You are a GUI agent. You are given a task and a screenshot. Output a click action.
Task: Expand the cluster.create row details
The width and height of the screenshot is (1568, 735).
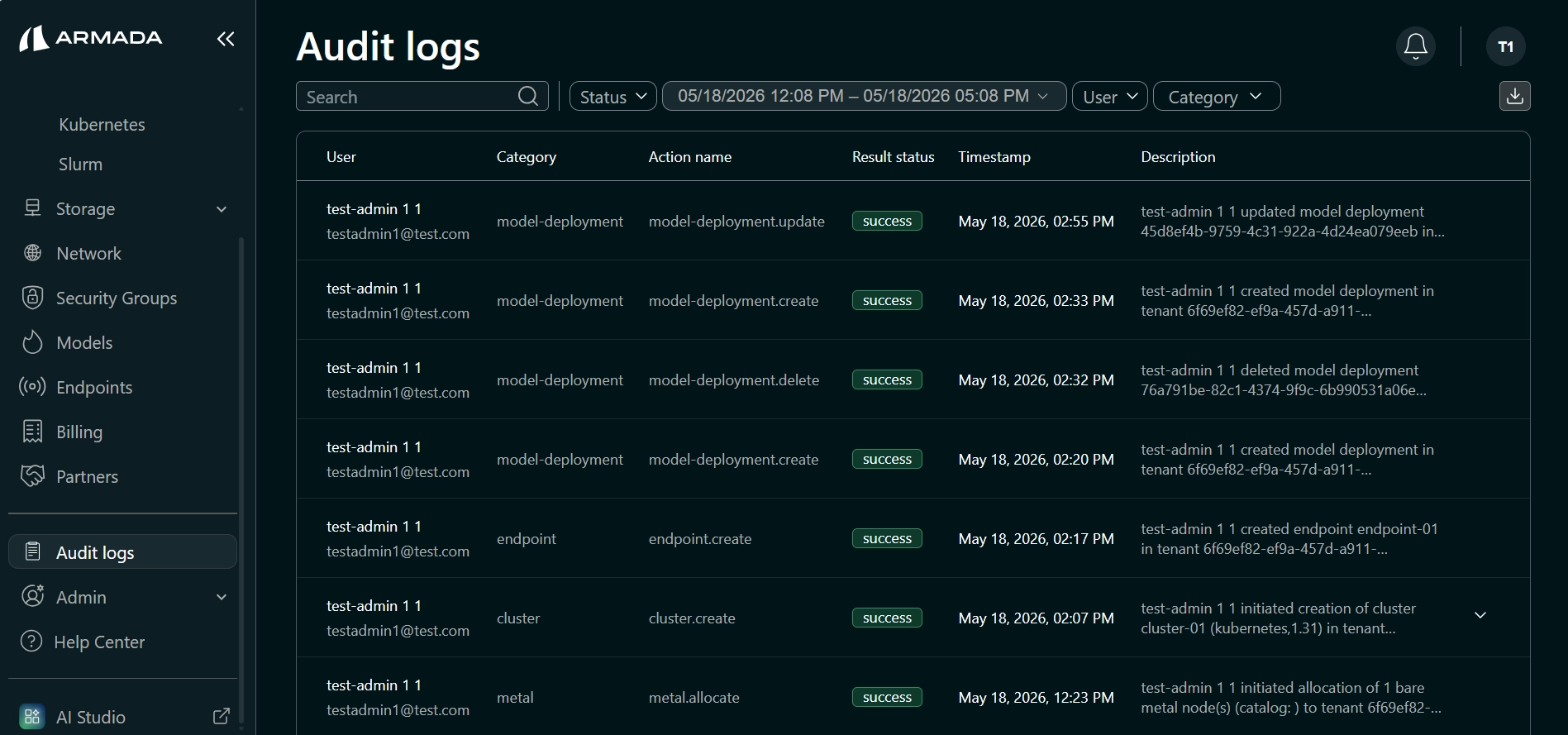click(1480, 615)
